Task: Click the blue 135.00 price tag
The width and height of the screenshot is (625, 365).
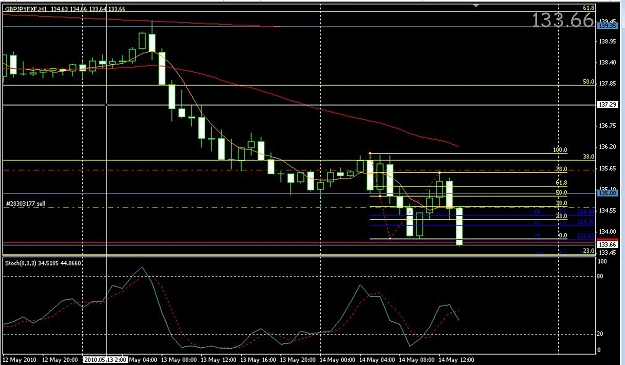Action: point(607,193)
